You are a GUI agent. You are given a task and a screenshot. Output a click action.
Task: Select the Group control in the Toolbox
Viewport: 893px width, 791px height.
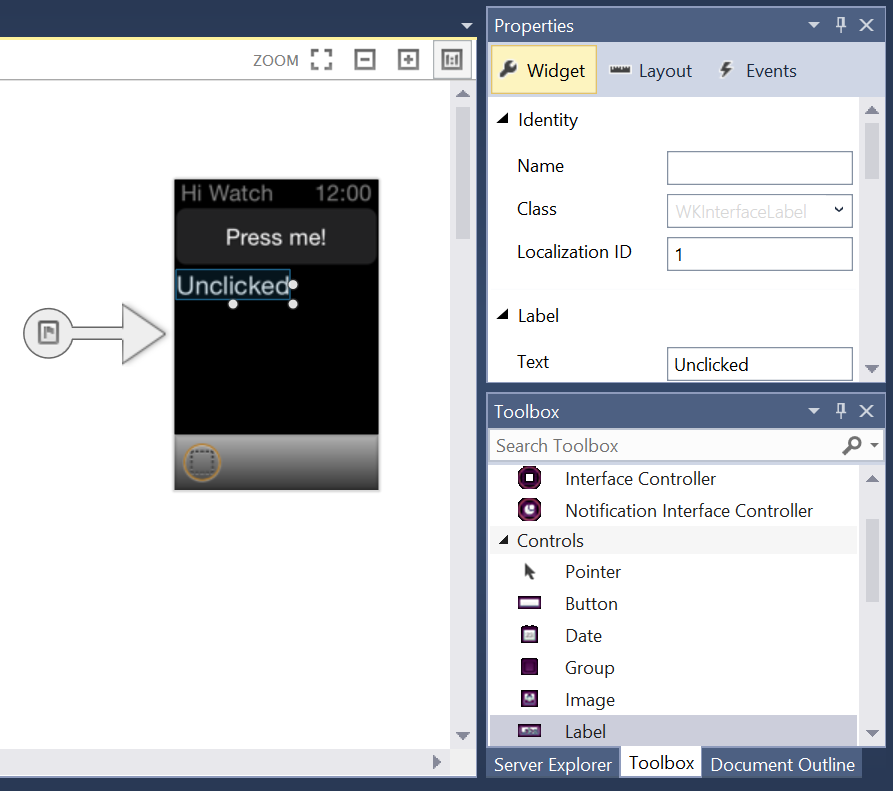click(589, 667)
